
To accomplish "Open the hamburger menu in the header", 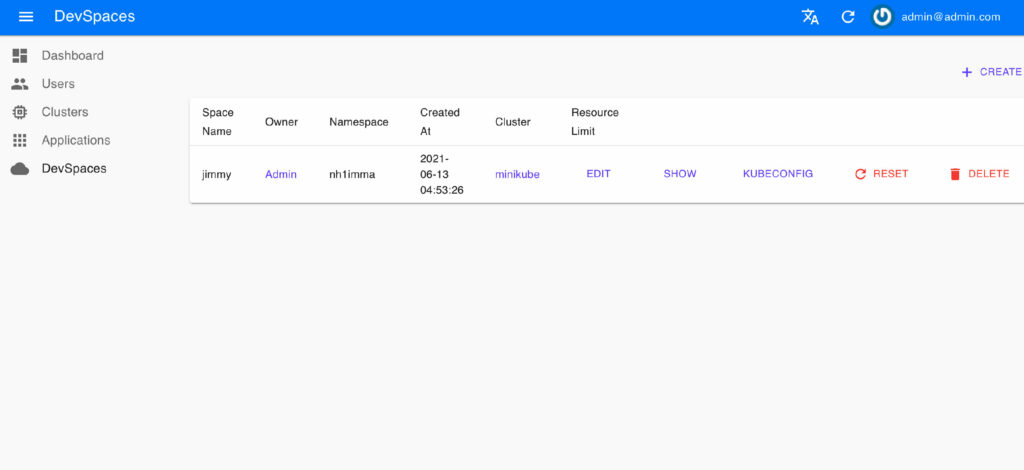I will [x=27, y=17].
